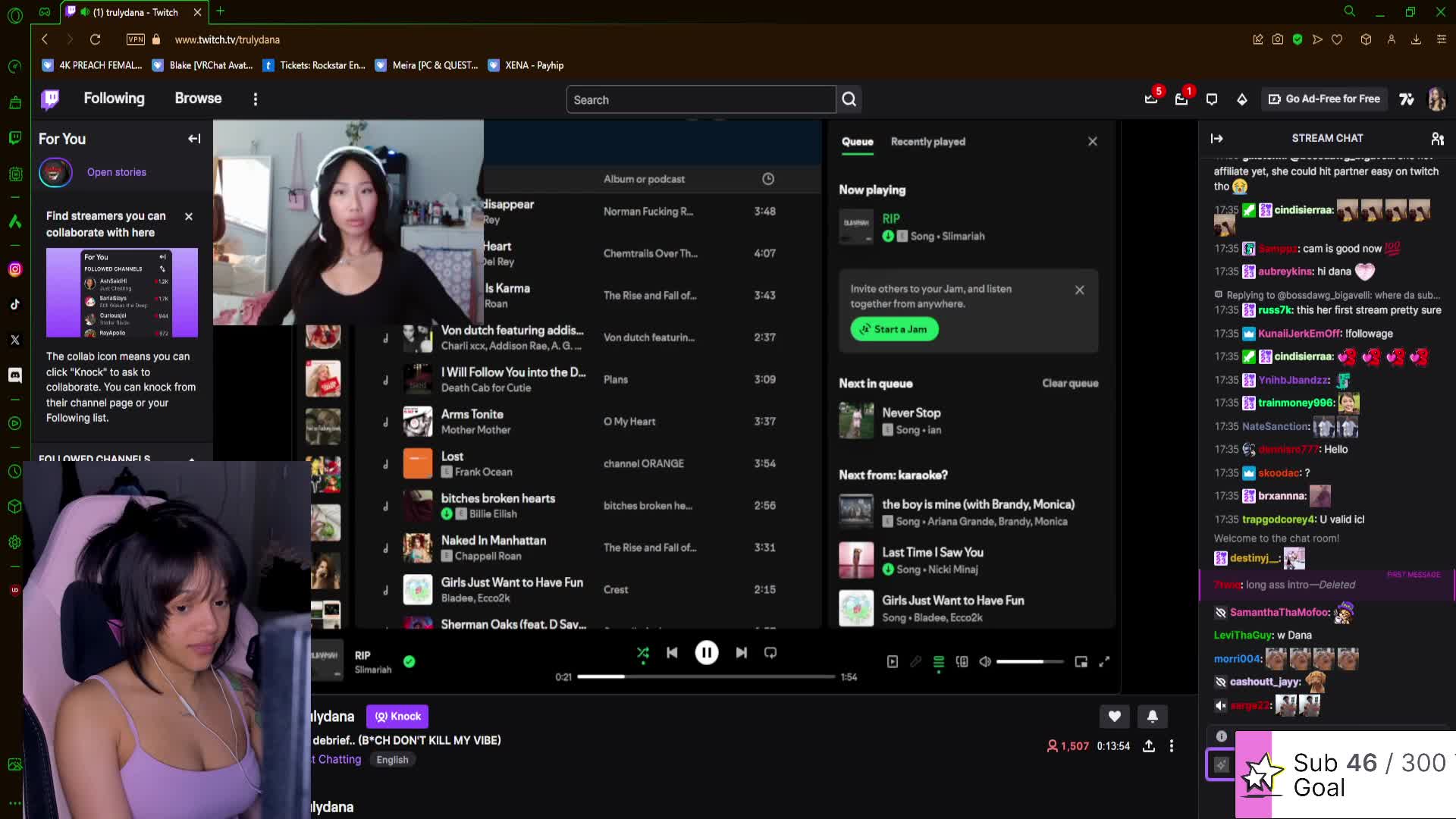Close the Spotify queue panel
Viewport: 1456px width, 819px height.
[x=1093, y=142]
